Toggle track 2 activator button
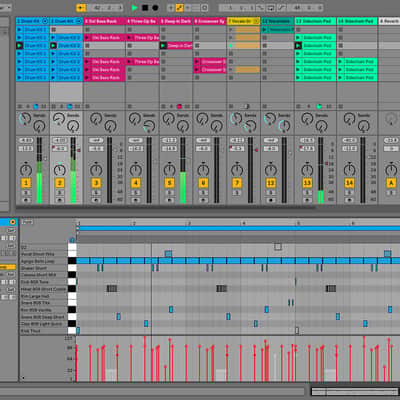Image resolution: width=400 pixels, height=400 pixels. (x=60, y=183)
